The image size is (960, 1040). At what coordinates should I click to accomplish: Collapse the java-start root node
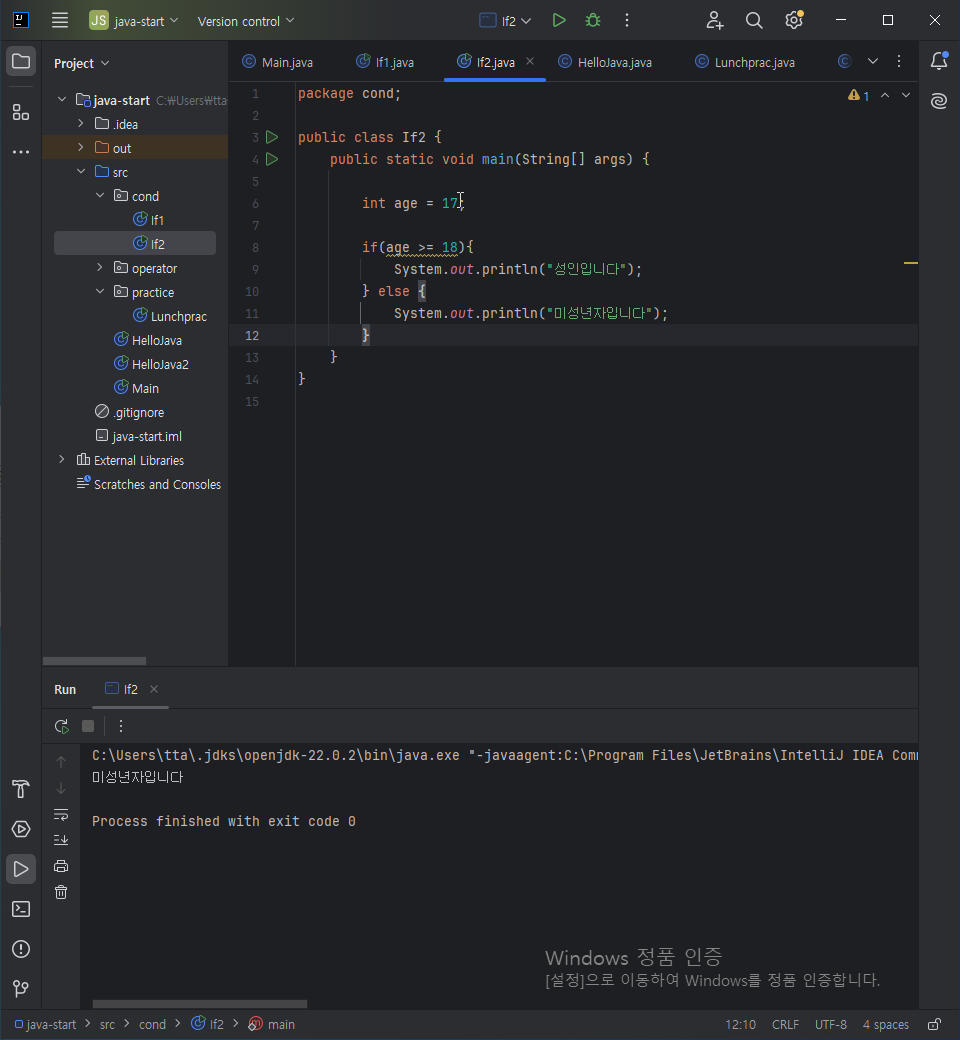pos(62,99)
